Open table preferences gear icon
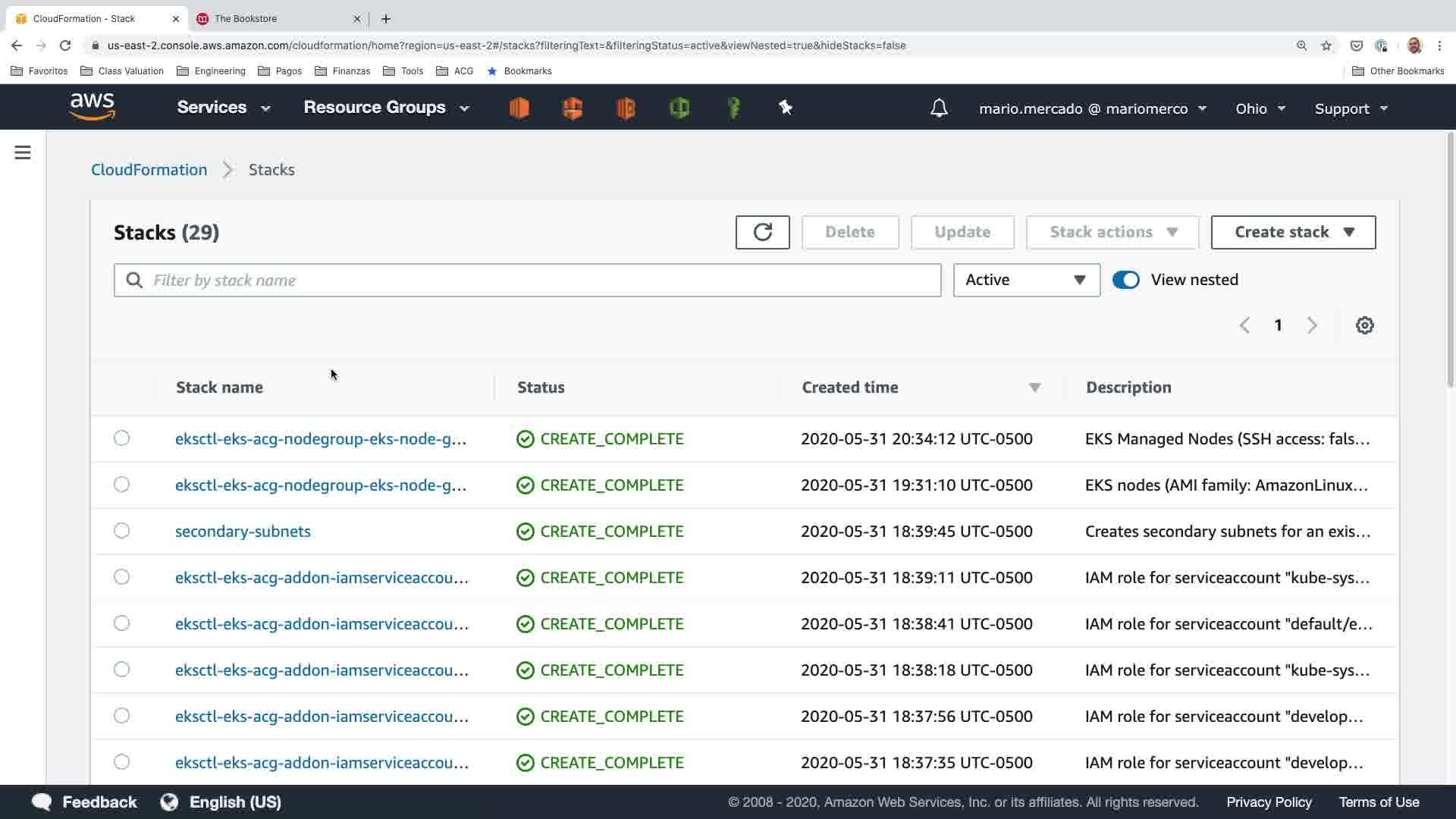Viewport: 1456px width, 819px height. coord(1364,325)
